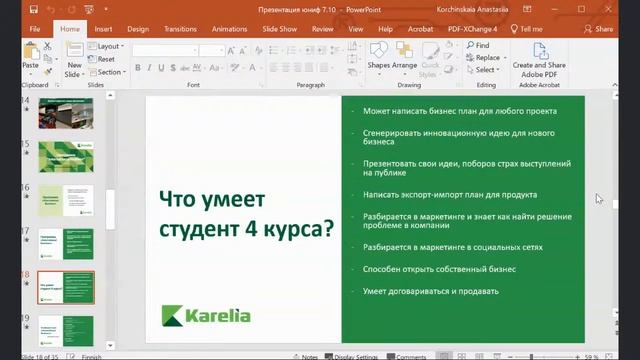Open Change Case dropdown
The image size is (640, 360).
point(215,68)
